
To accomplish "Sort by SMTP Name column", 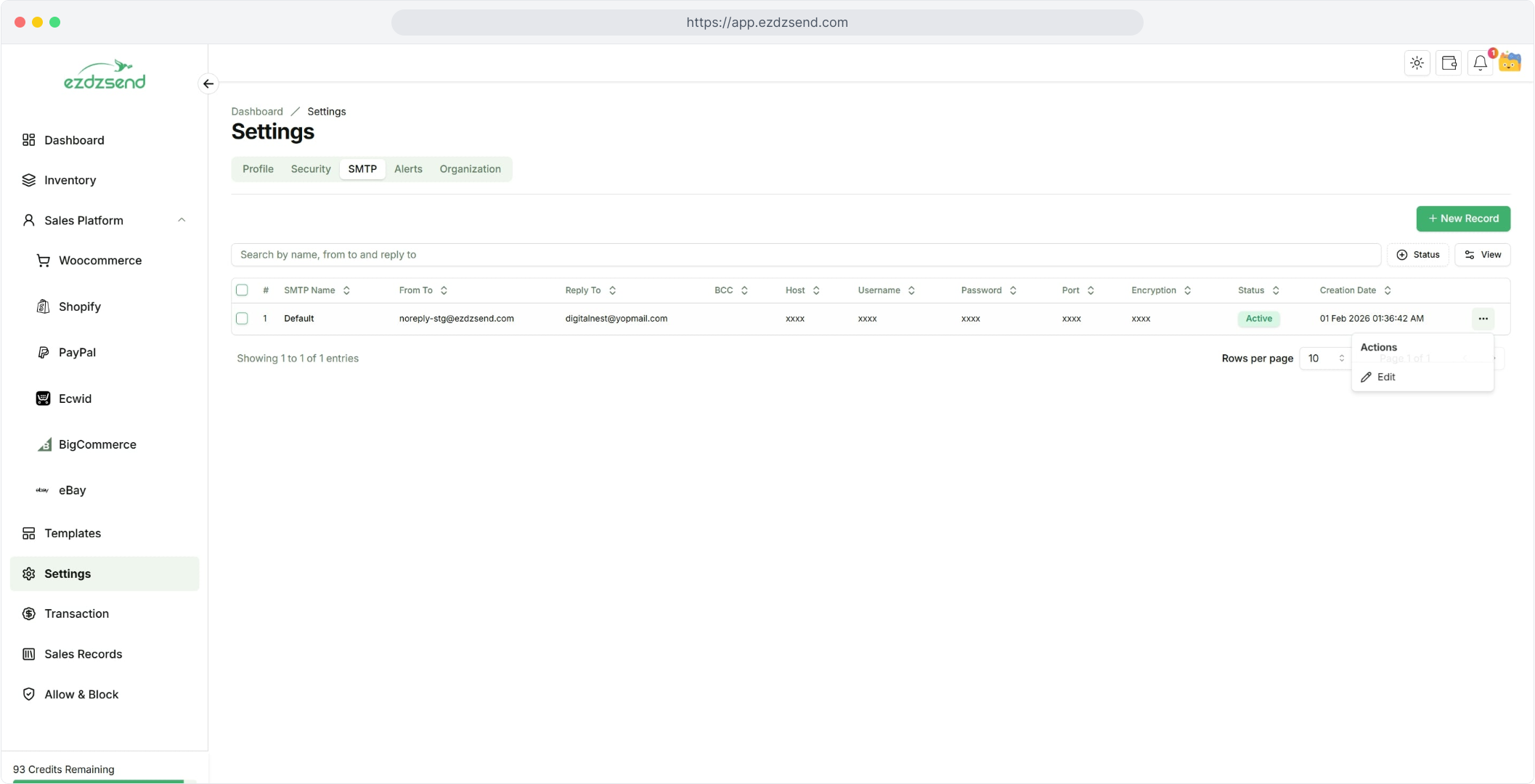I will pyautogui.click(x=317, y=290).
